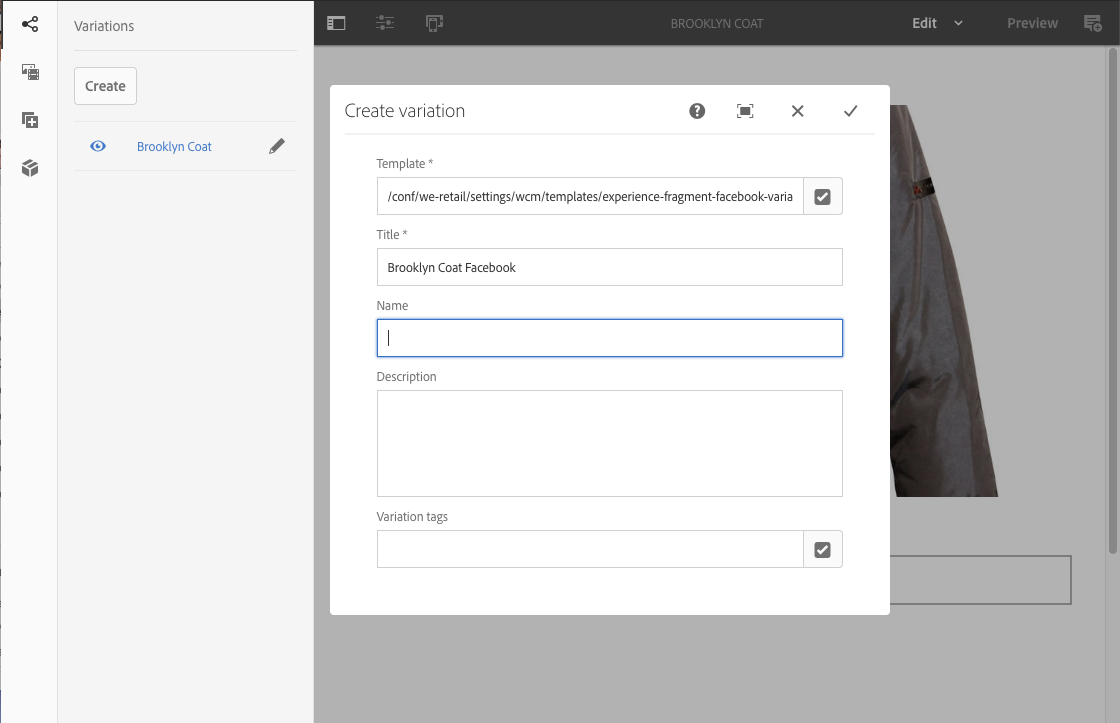Click the page vertical scrollbar
The height and width of the screenshot is (723, 1120).
[x=1113, y=300]
